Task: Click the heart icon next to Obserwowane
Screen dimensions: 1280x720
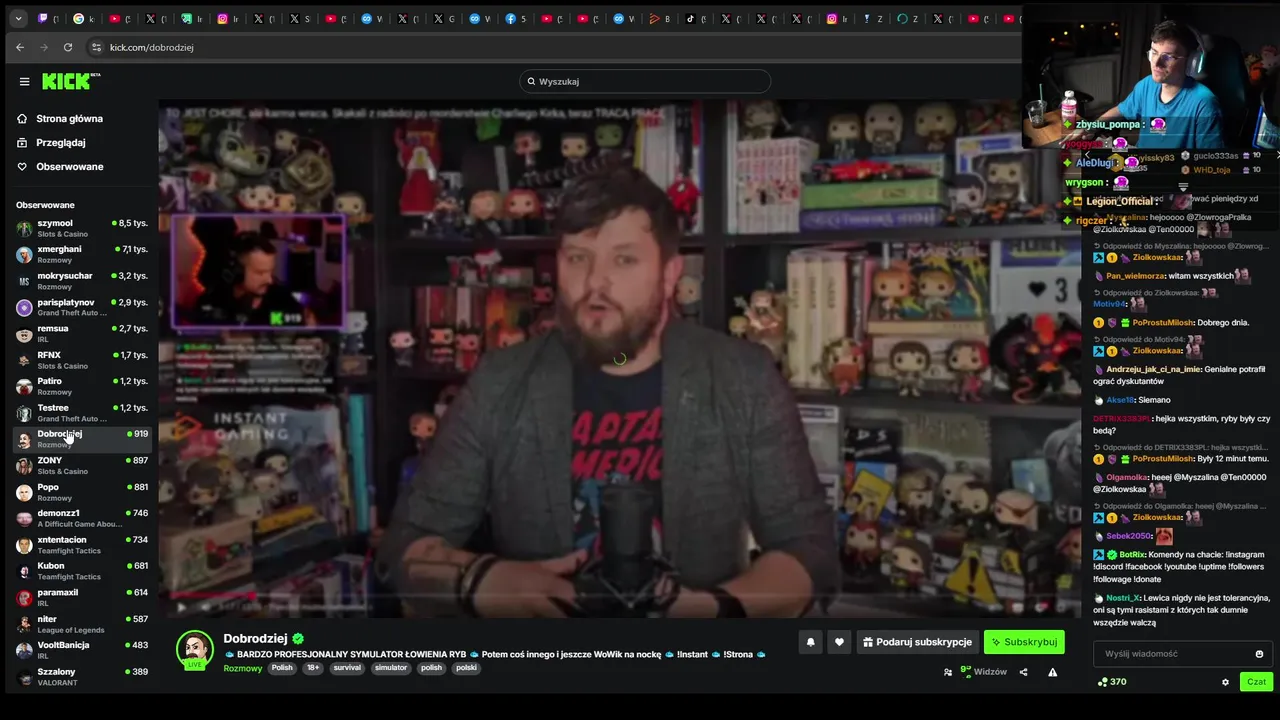Action: coord(22,166)
